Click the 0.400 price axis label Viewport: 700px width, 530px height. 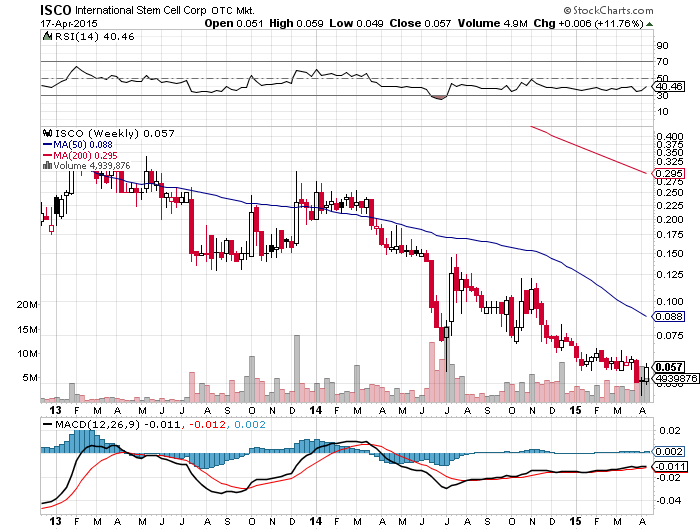pyautogui.click(x=670, y=137)
